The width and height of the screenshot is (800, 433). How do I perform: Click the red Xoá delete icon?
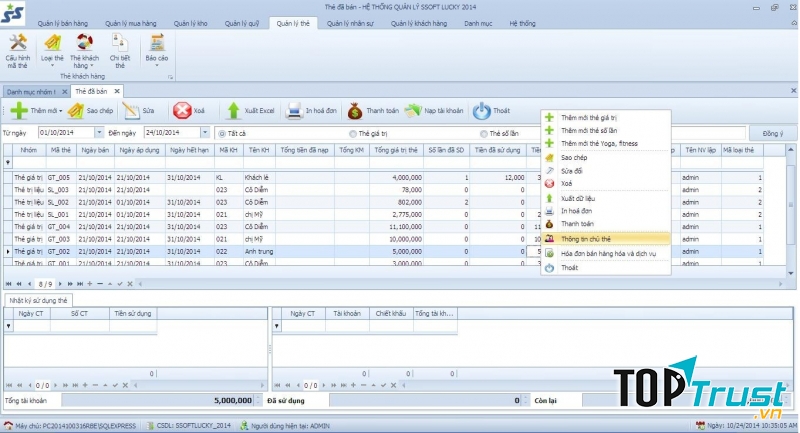coord(182,111)
